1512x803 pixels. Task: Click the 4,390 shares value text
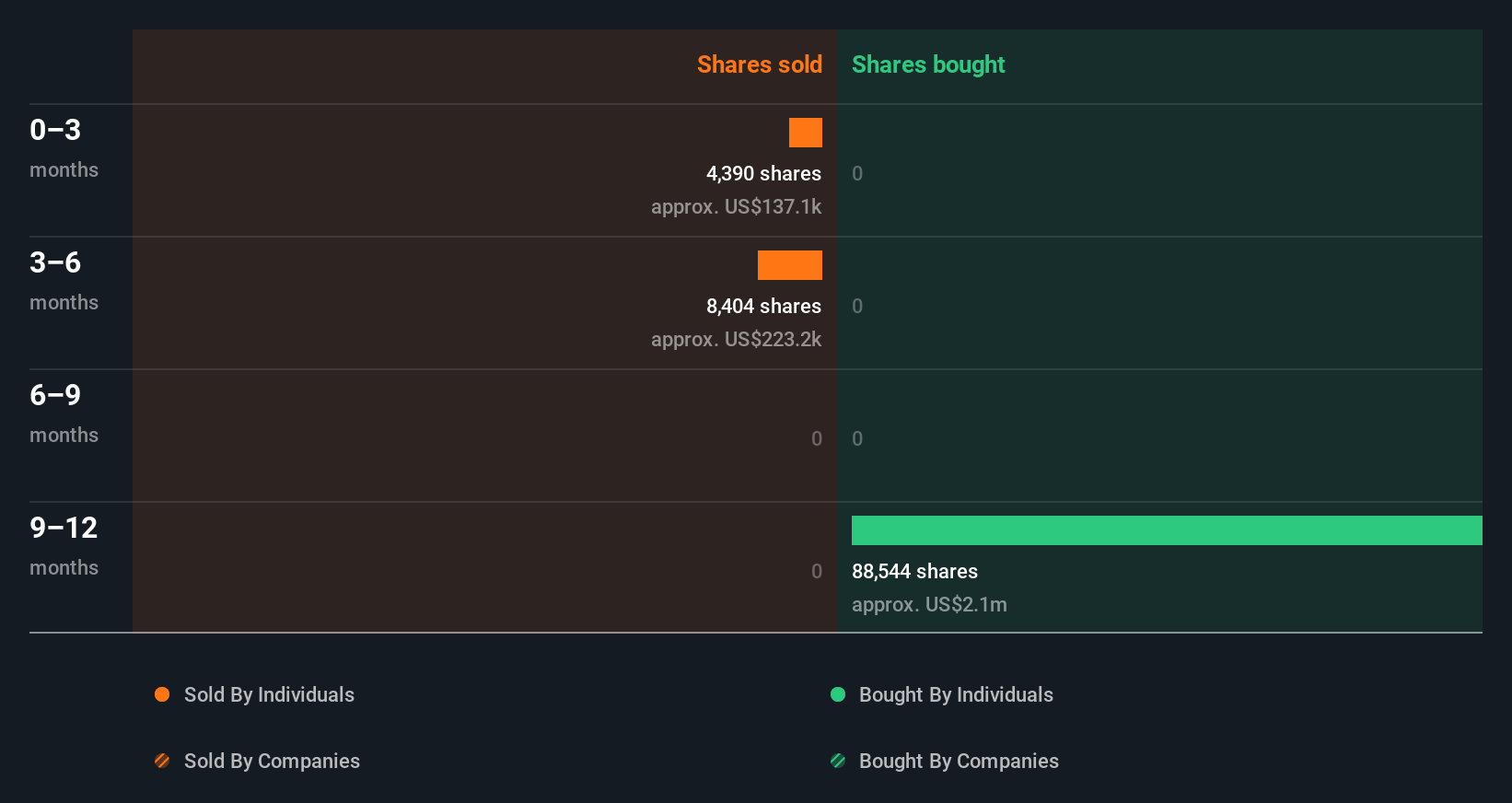point(763,173)
